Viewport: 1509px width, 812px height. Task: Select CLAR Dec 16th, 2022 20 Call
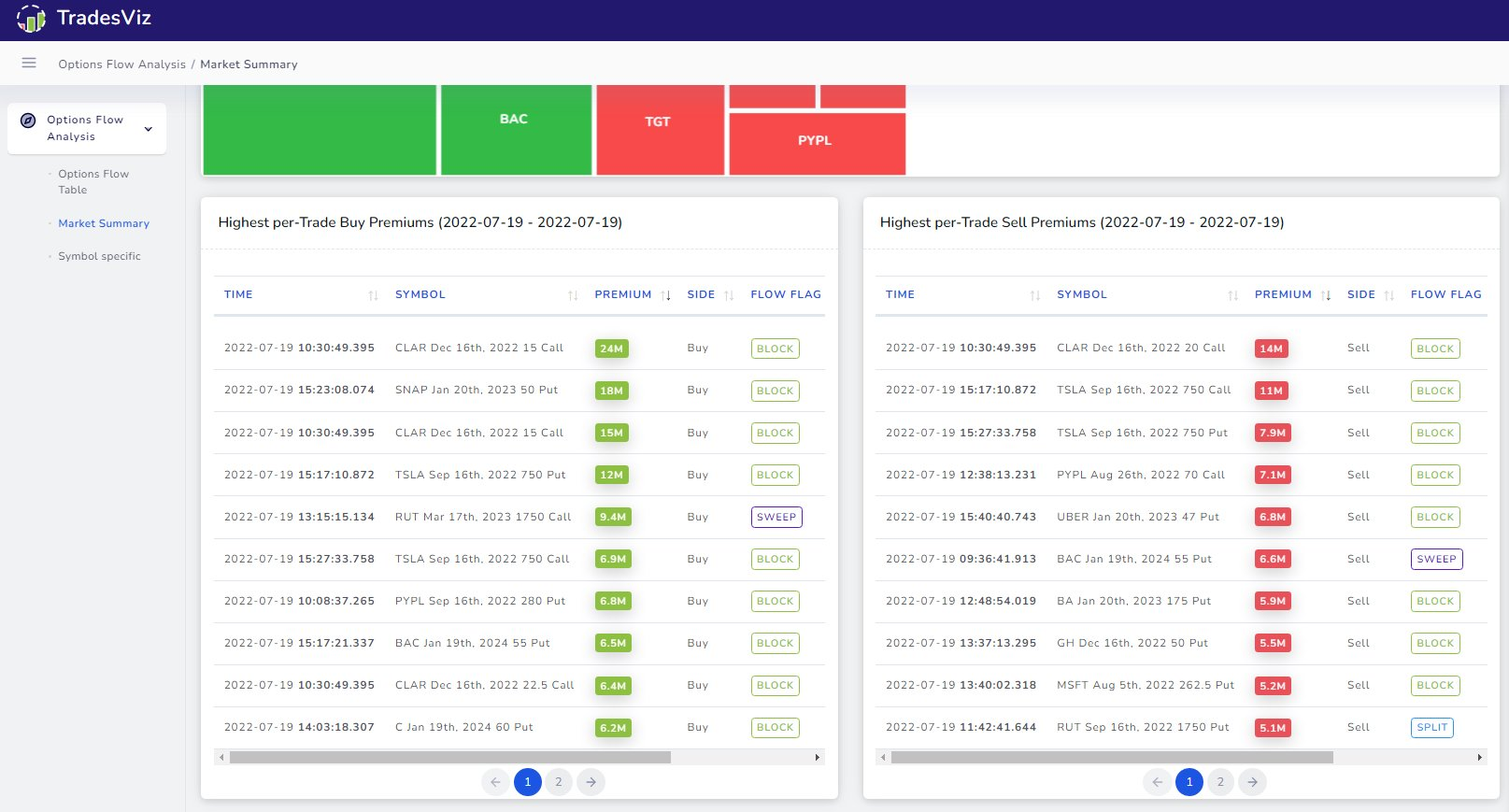pyautogui.click(x=1141, y=348)
